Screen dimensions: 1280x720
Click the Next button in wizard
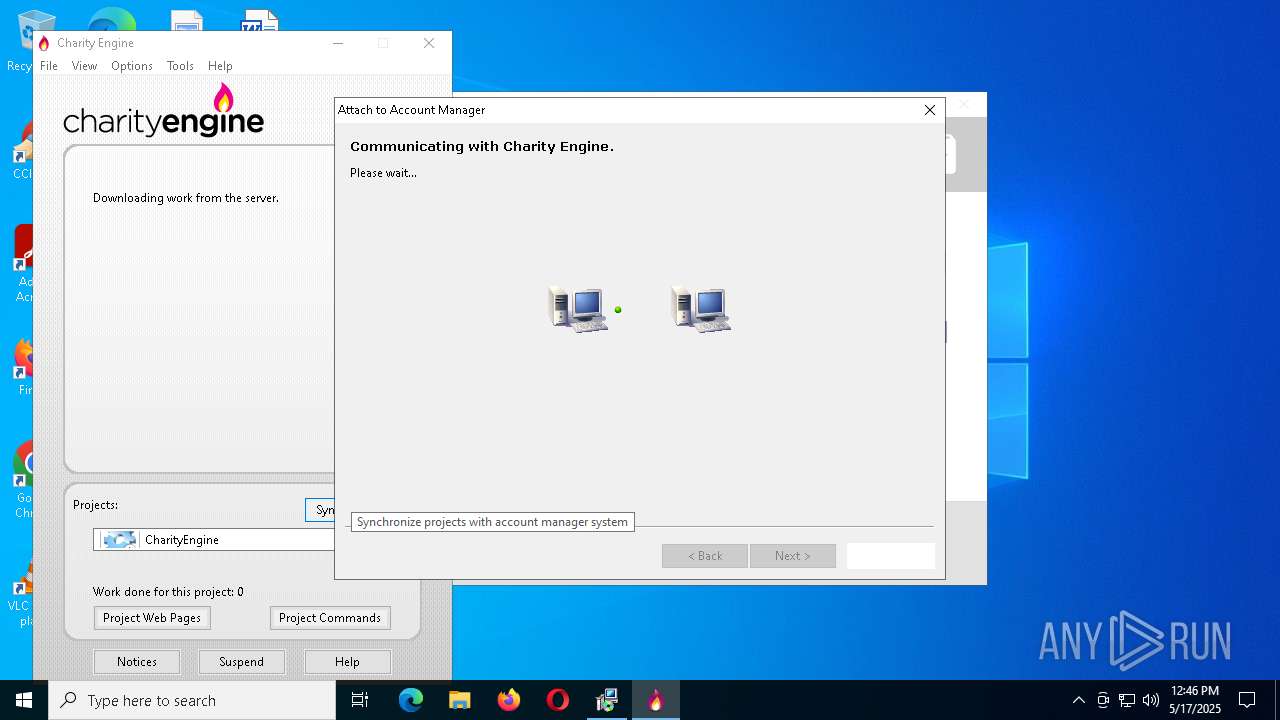coord(793,556)
